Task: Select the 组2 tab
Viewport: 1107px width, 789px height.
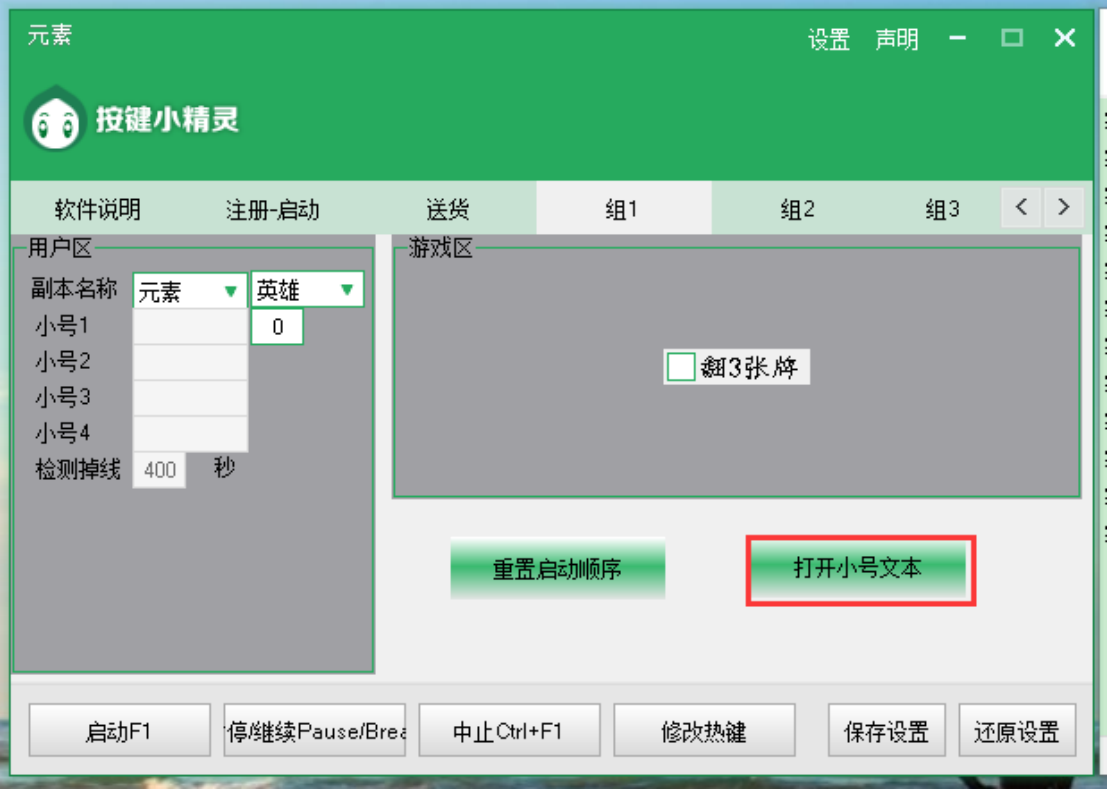Action: (797, 210)
